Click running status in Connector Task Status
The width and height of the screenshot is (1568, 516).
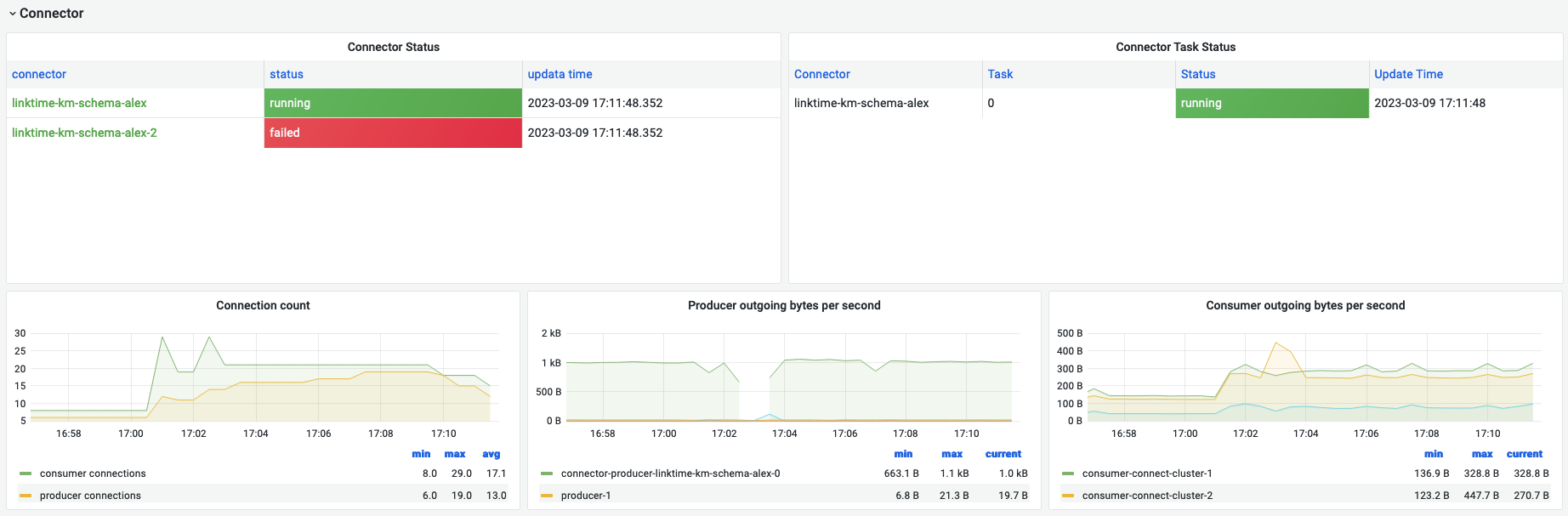point(1272,103)
